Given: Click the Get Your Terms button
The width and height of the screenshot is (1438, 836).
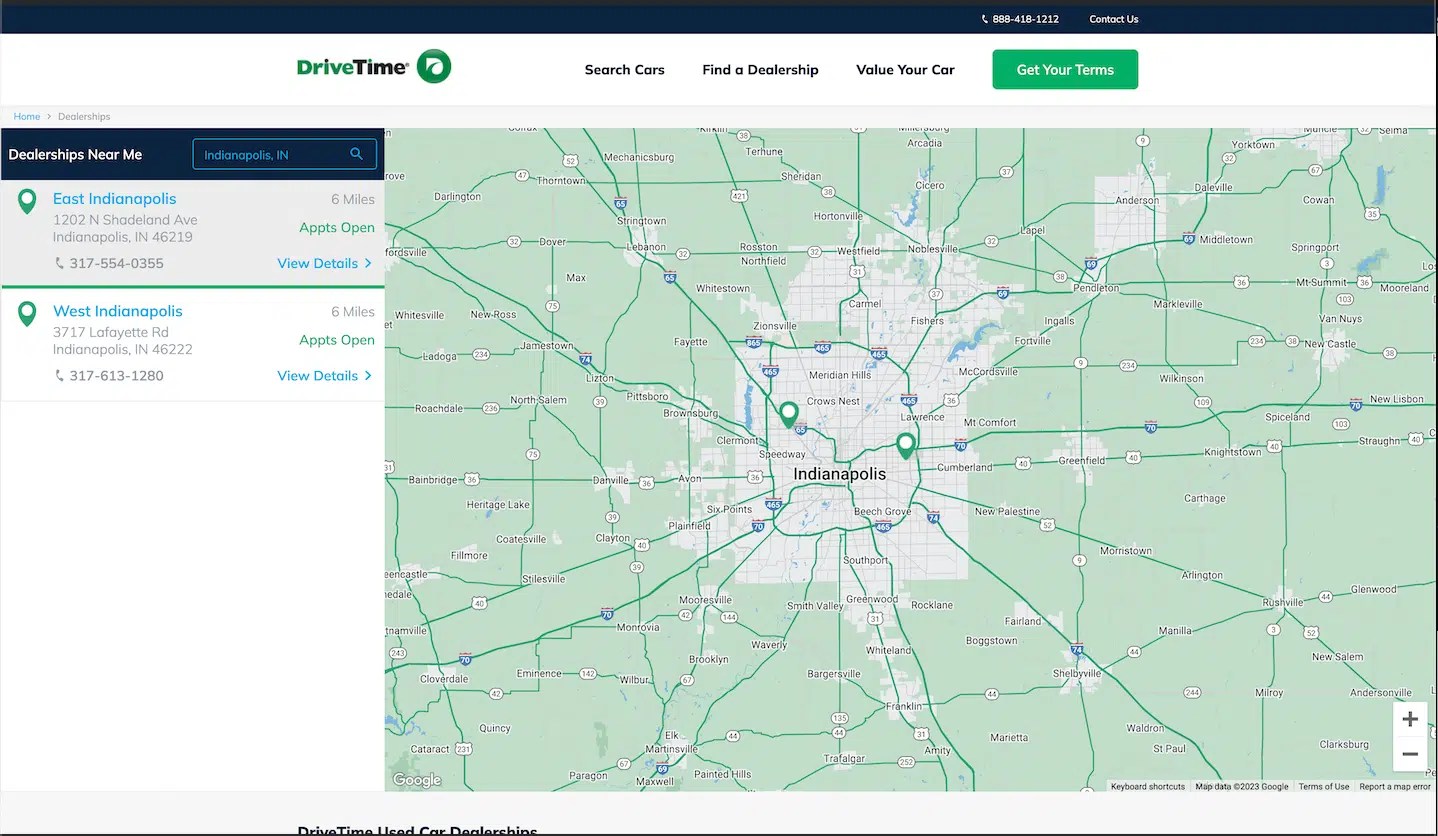Looking at the screenshot, I should click(1064, 69).
